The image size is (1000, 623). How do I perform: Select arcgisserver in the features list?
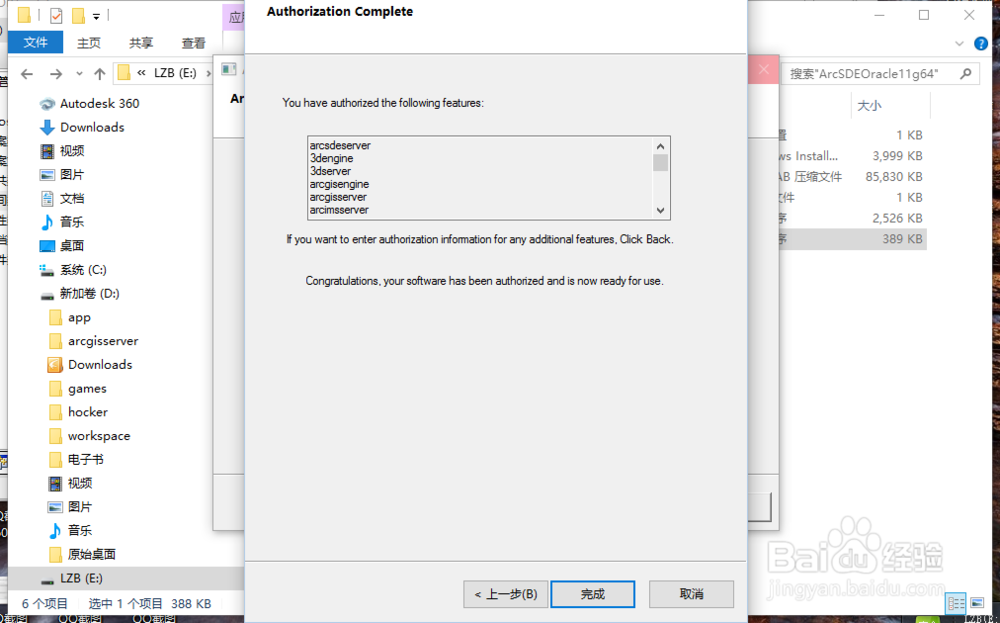pyautogui.click(x=338, y=197)
